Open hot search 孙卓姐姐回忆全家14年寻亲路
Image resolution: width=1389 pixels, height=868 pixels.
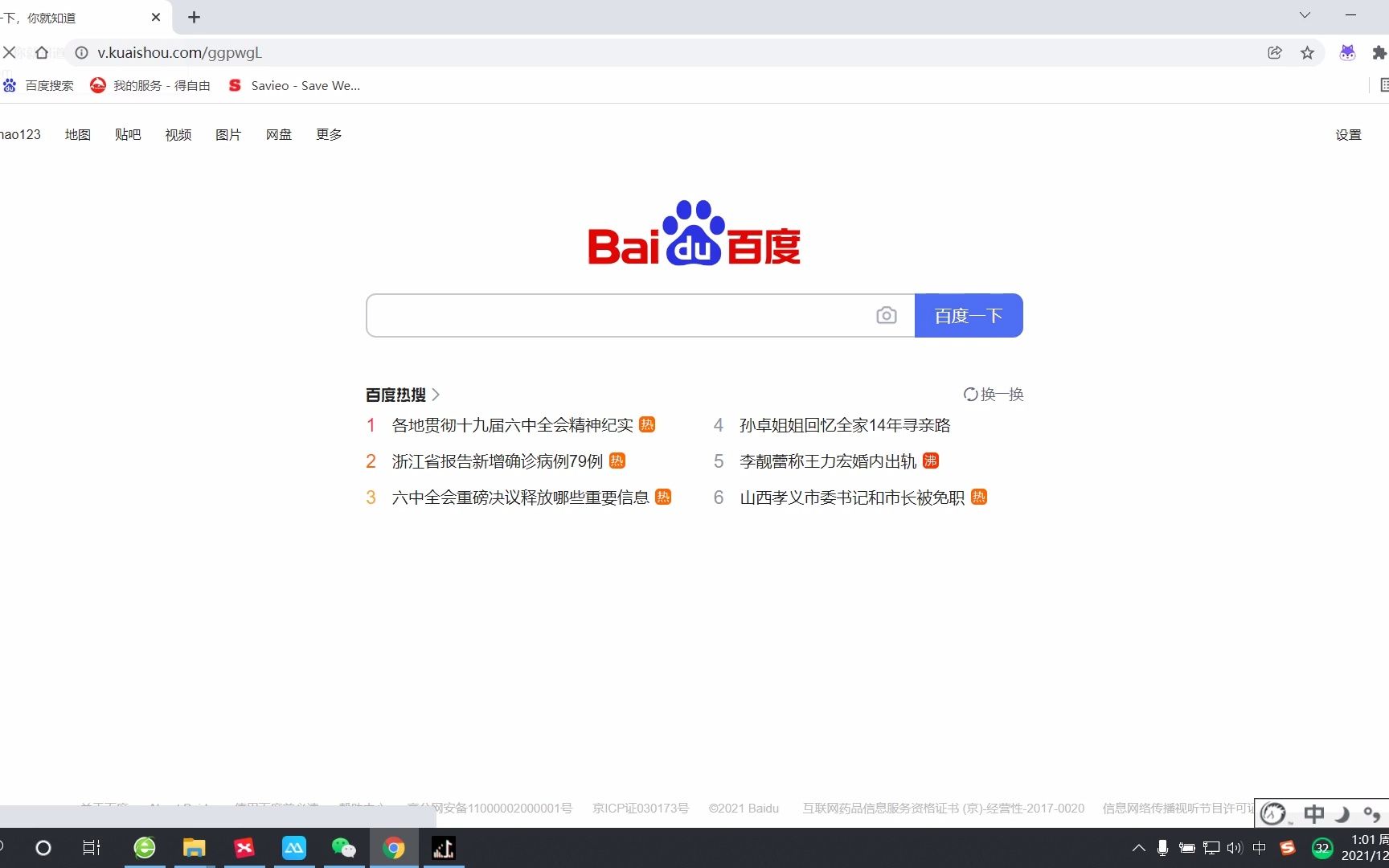click(845, 425)
